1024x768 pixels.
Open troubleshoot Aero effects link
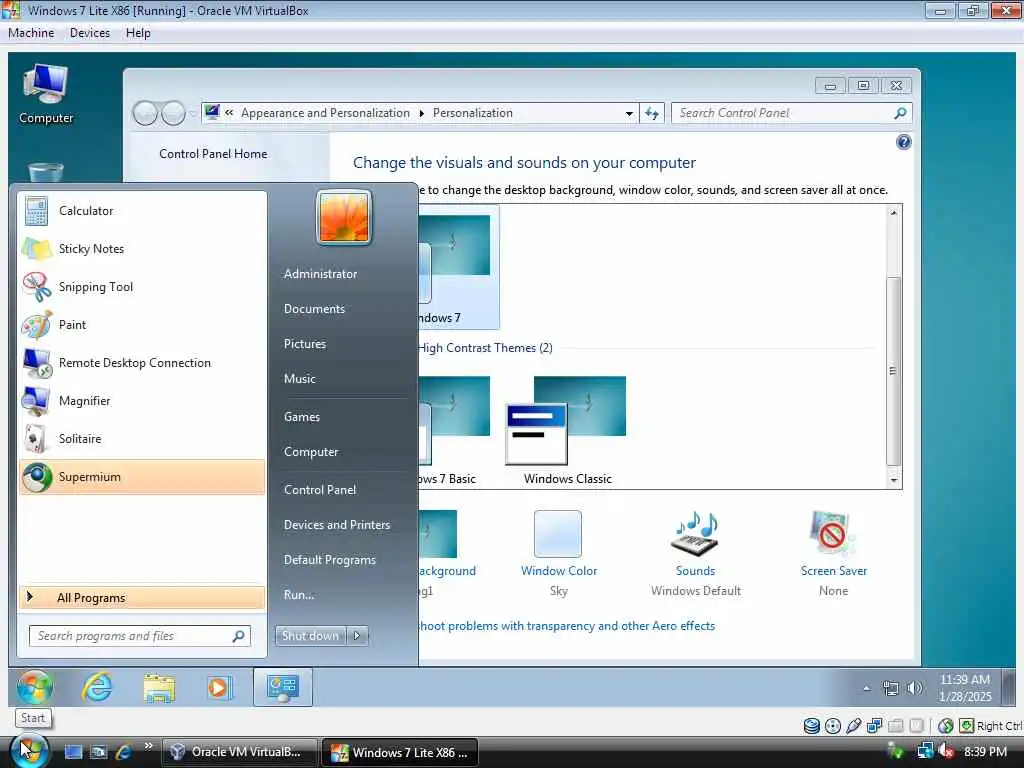(566, 626)
